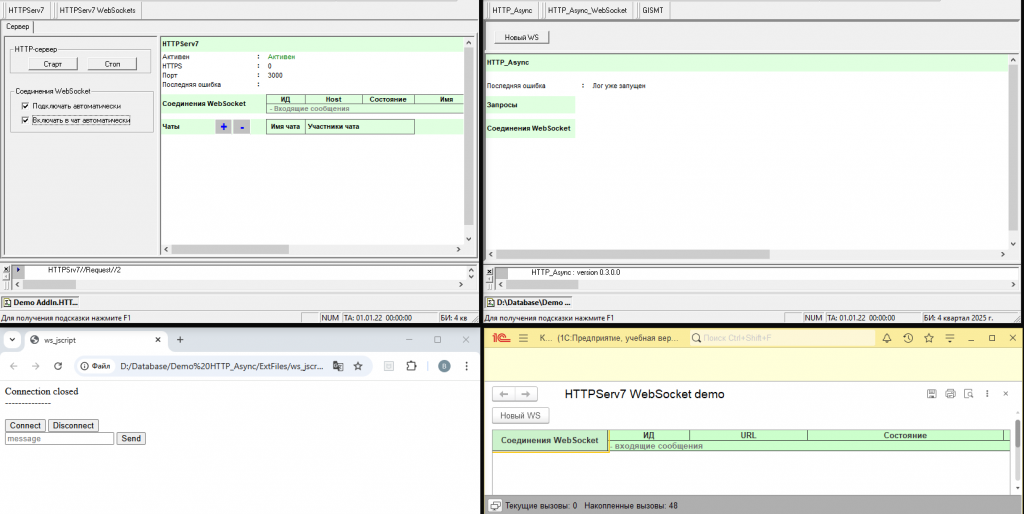Click the HTTPServ7 horizontal scrollbar thumb
The image size is (1024, 514).
230,249
